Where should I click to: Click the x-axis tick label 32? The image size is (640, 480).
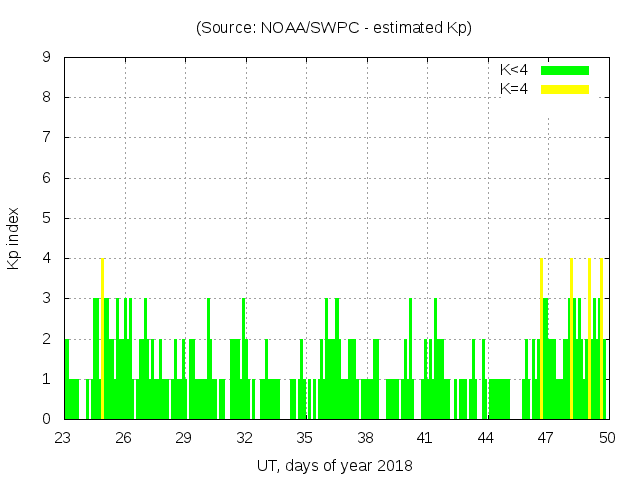click(x=245, y=438)
